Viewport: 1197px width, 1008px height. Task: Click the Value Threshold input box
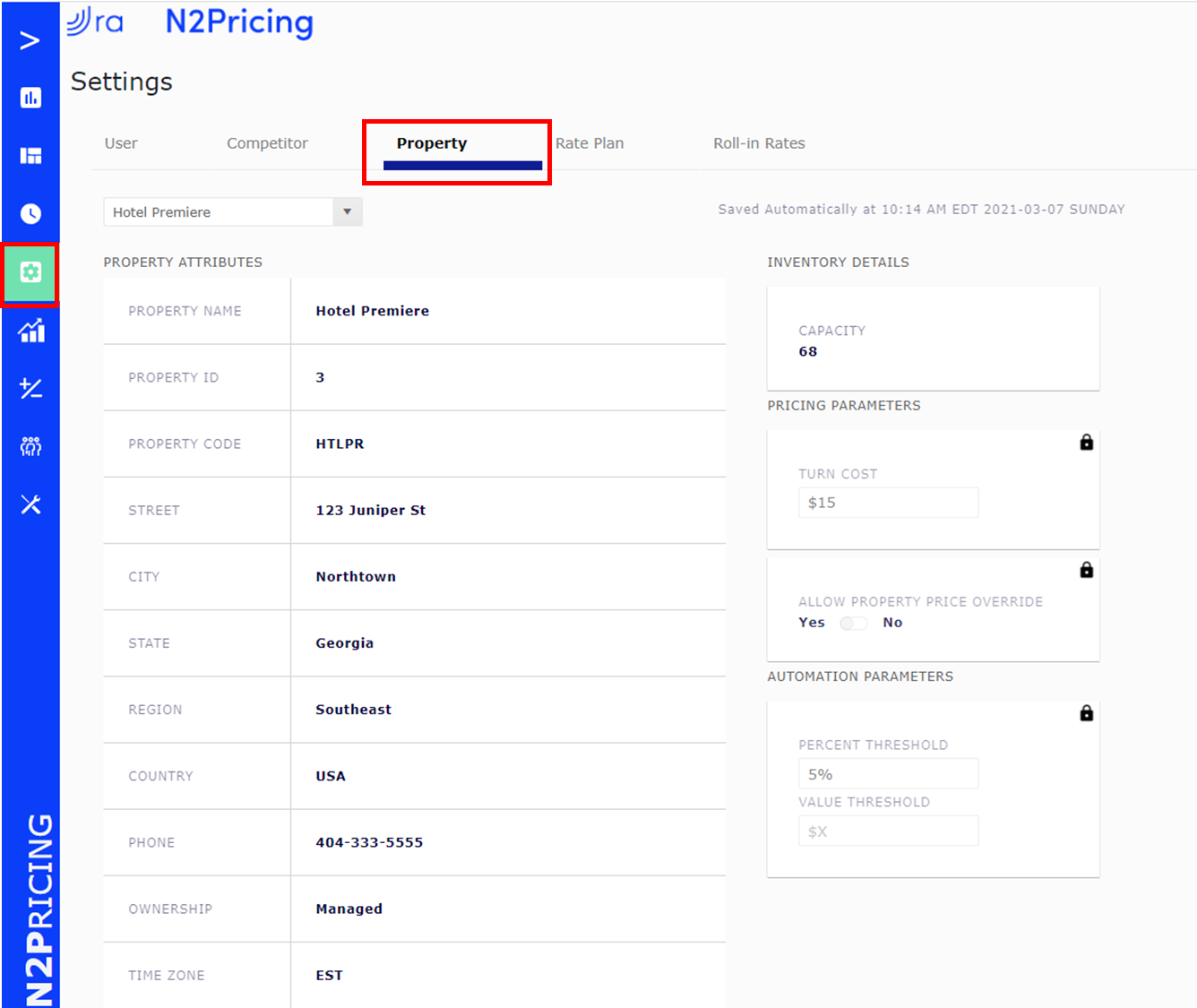coord(888,831)
